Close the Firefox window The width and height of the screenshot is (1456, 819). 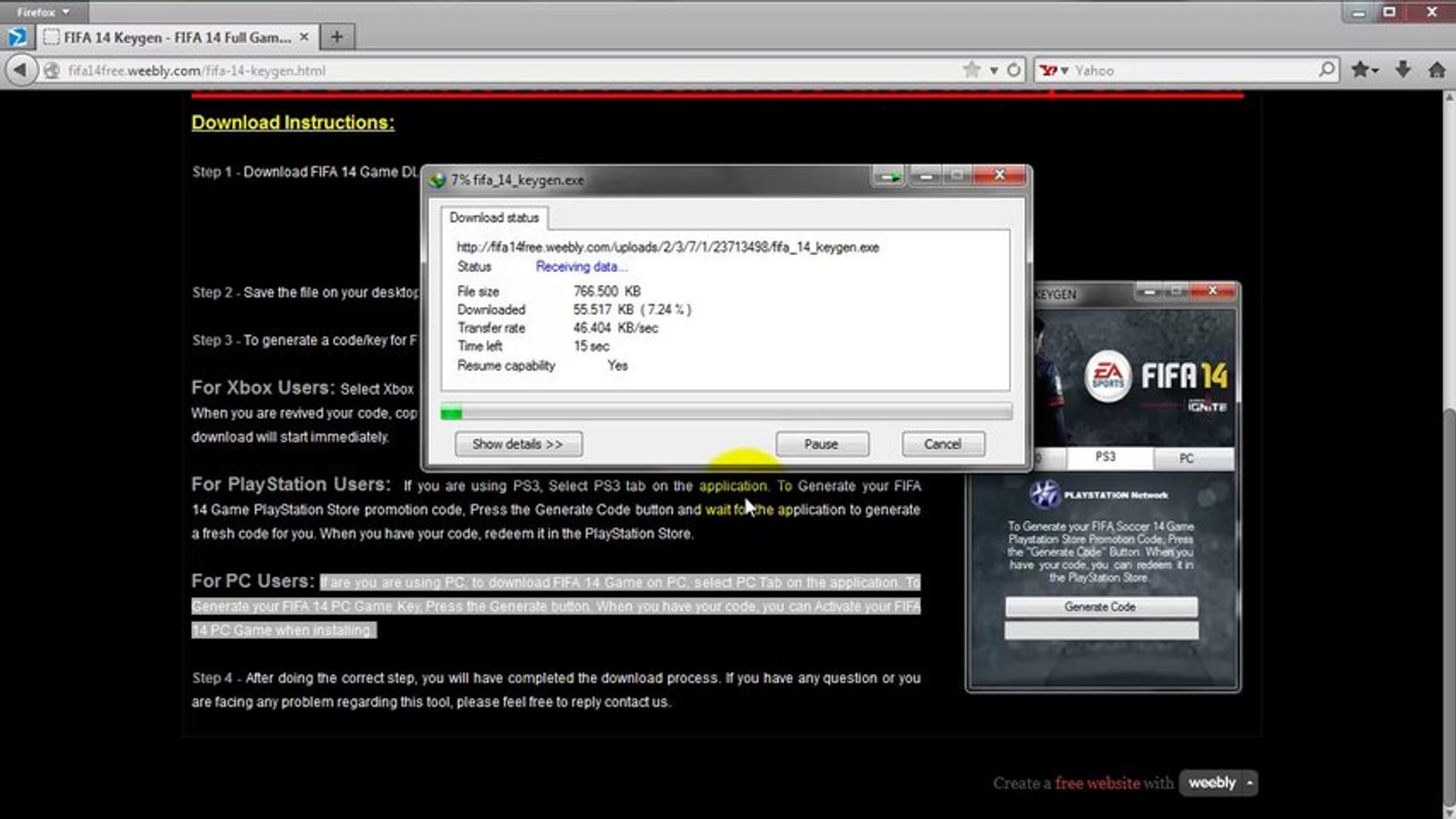pos(1431,12)
